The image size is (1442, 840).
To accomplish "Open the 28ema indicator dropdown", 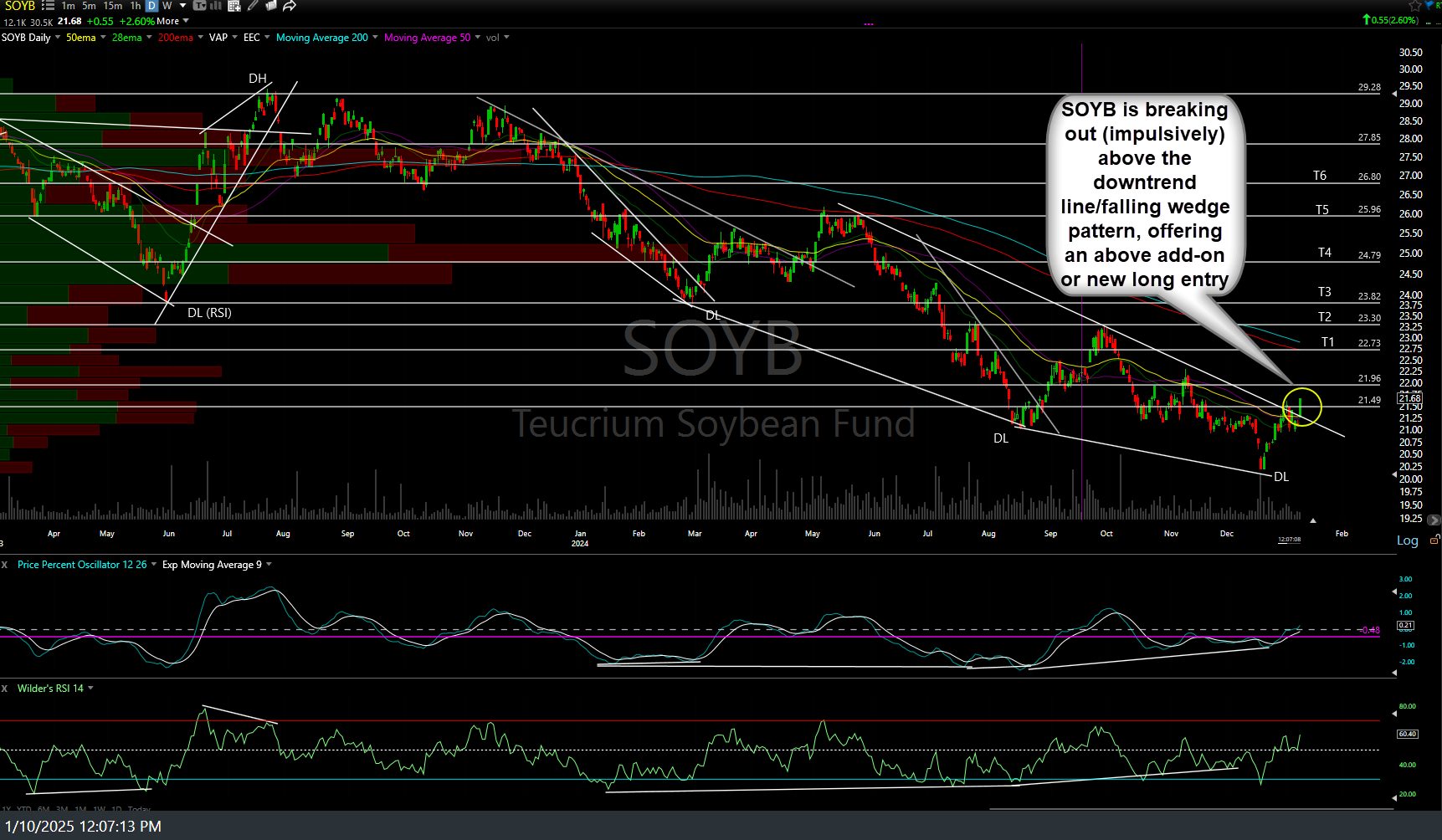I will (x=149, y=37).
